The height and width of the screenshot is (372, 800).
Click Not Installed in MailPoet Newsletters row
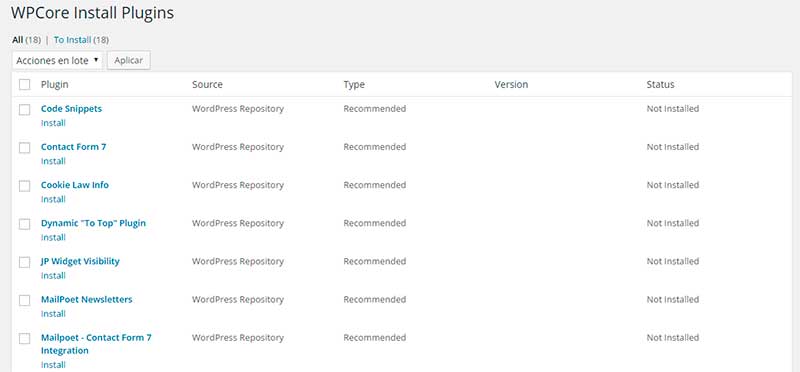(x=672, y=300)
